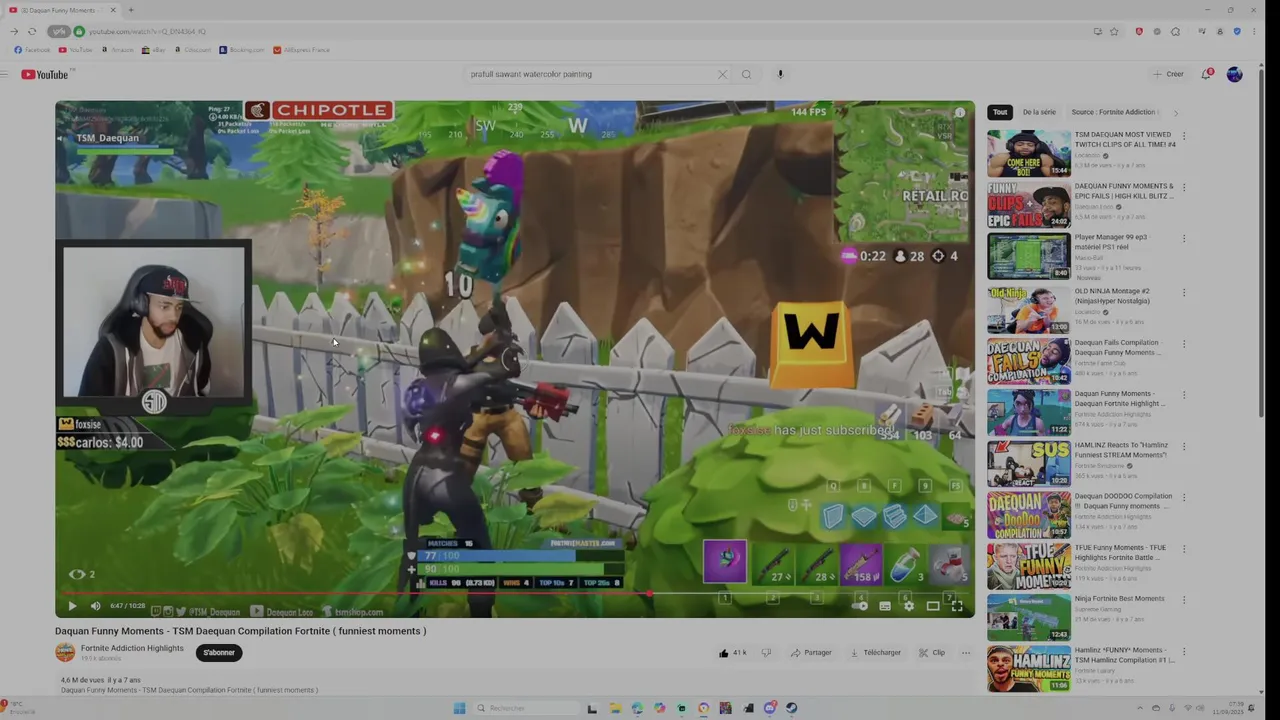Toggle the autoplay switch in the player

click(860, 606)
